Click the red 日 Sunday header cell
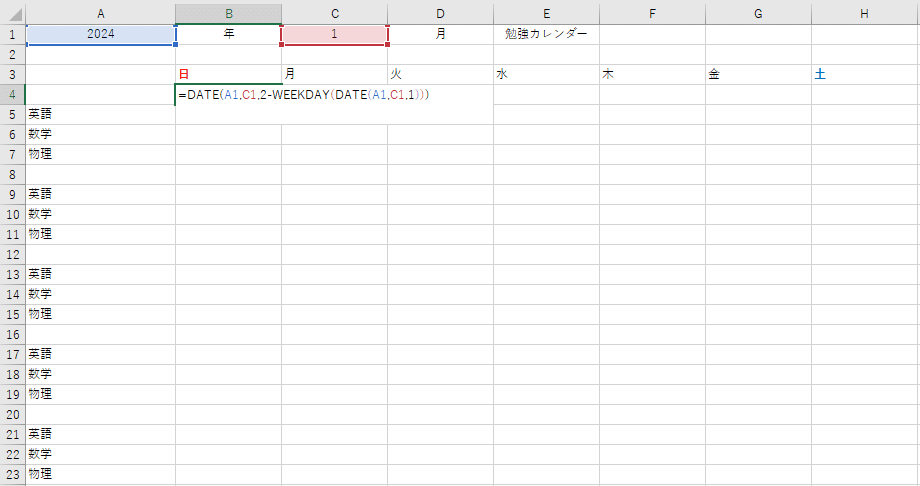This screenshot has height=486, width=920. [229, 75]
